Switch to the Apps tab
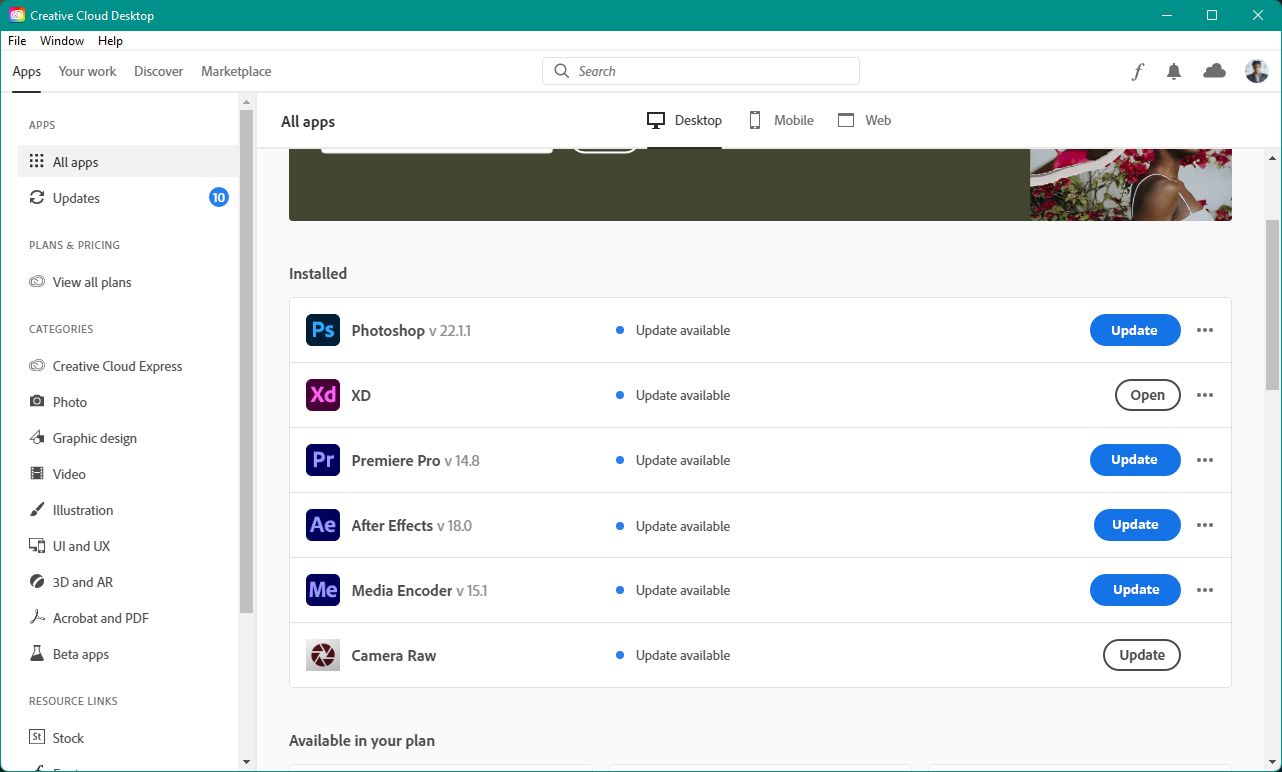This screenshot has height=772, width=1282. pos(27,71)
